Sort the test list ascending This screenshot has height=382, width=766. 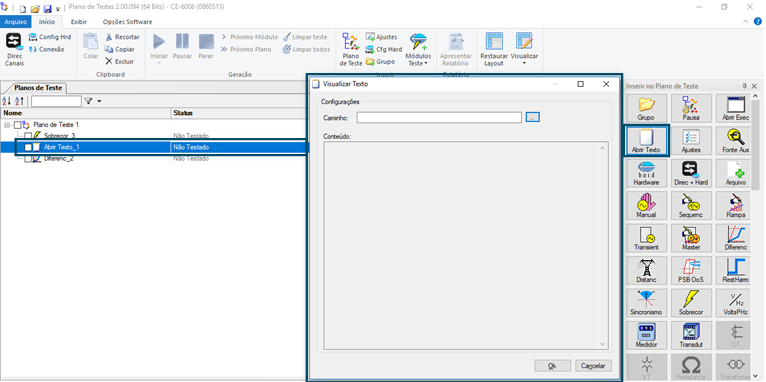coord(7,101)
